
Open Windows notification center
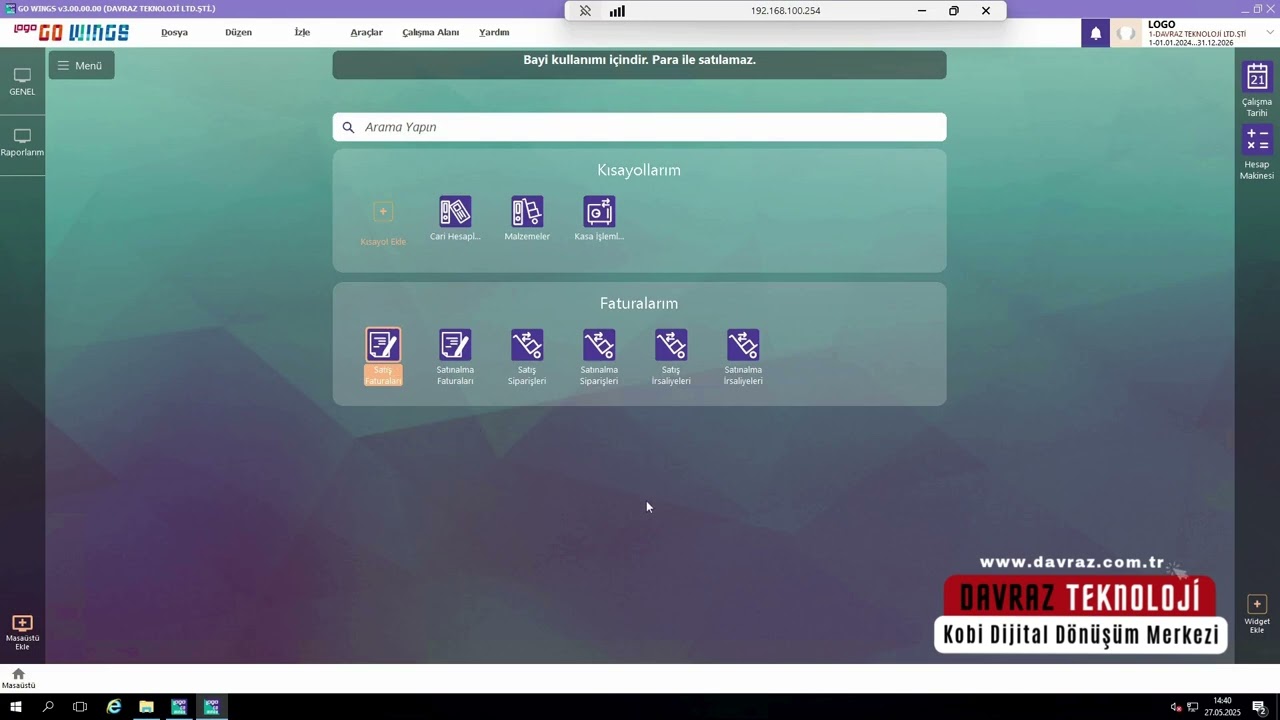tap(1260, 707)
